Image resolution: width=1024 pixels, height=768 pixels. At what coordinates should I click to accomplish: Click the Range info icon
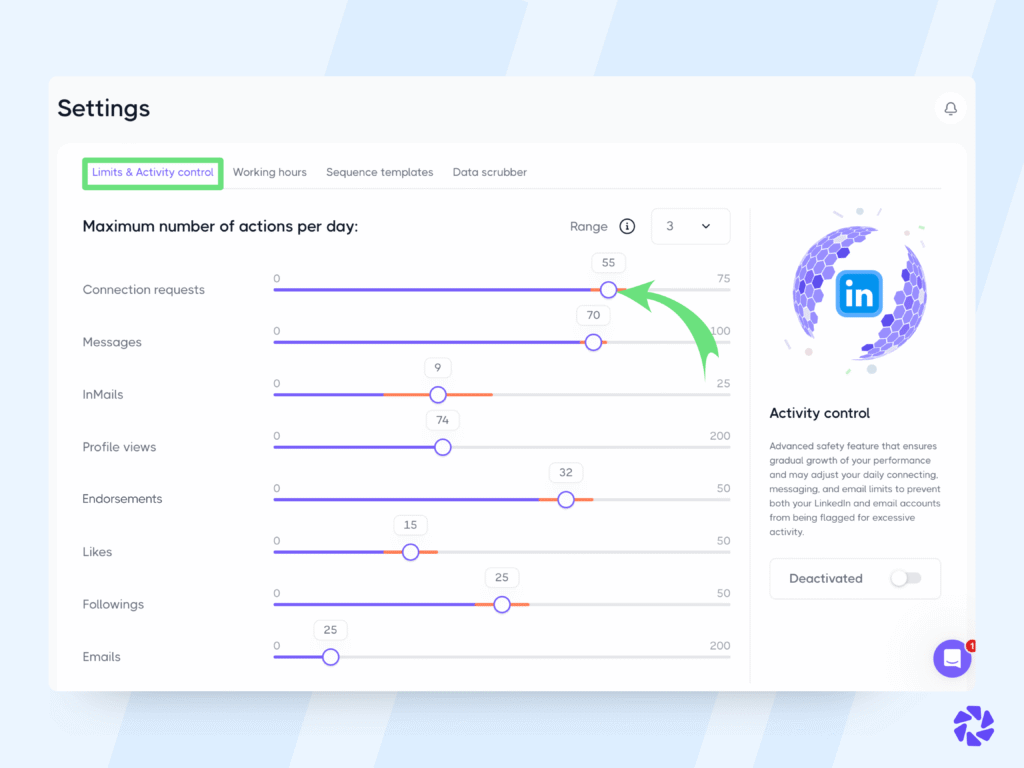(x=628, y=226)
